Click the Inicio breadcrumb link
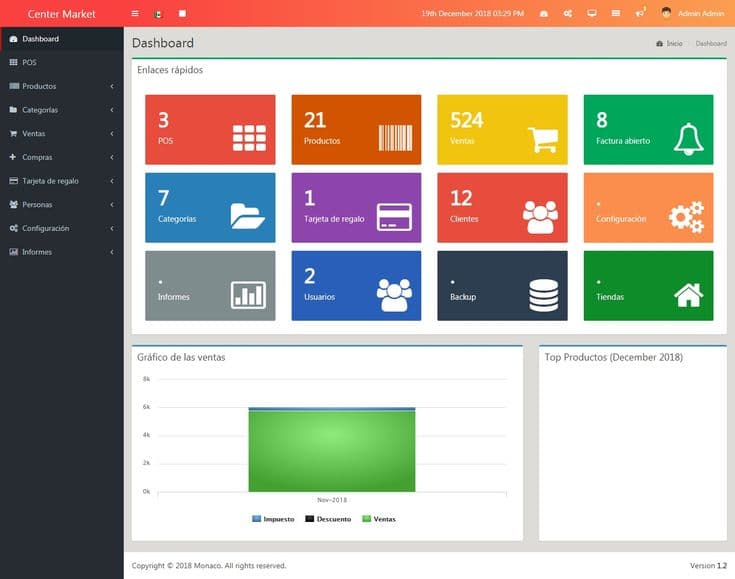 tap(669, 43)
